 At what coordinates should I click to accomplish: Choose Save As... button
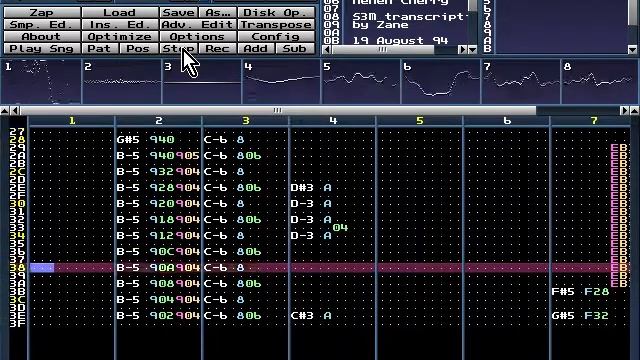point(218,13)
